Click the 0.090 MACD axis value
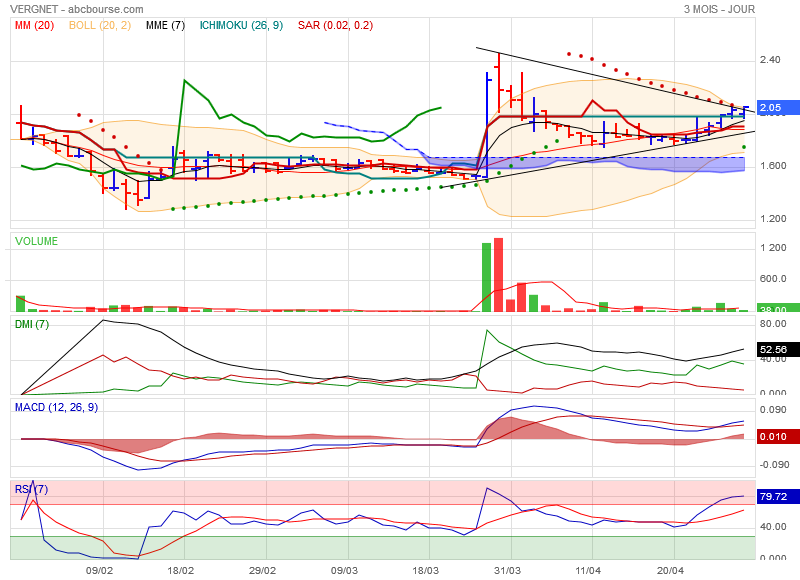The height and width of the screenshot is (580, 800). coord(774,410)
